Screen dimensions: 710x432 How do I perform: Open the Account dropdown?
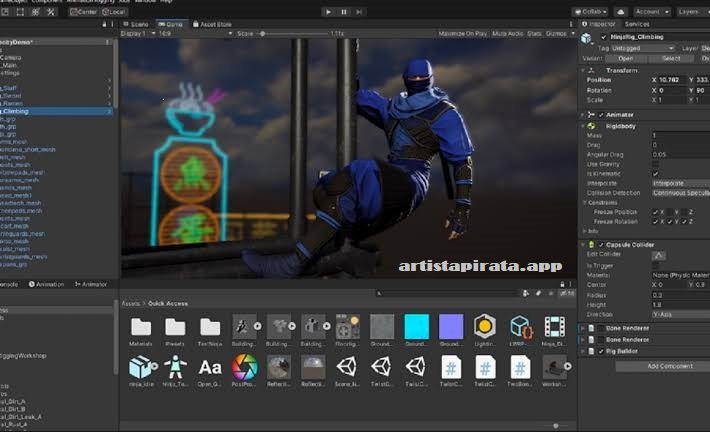[652, 12]
